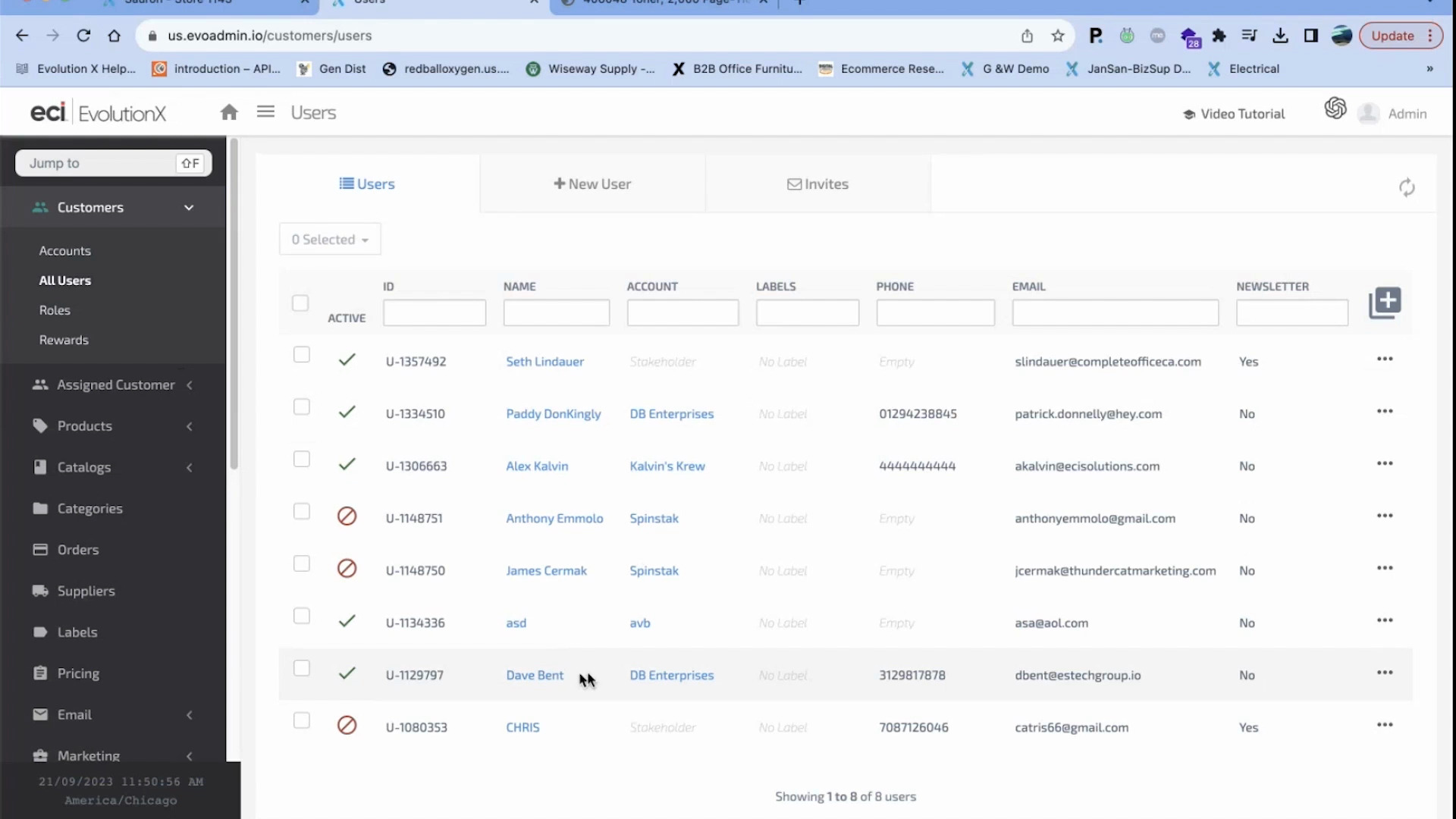Check the box for Paddy DonKingly

(x=302, y=407)
